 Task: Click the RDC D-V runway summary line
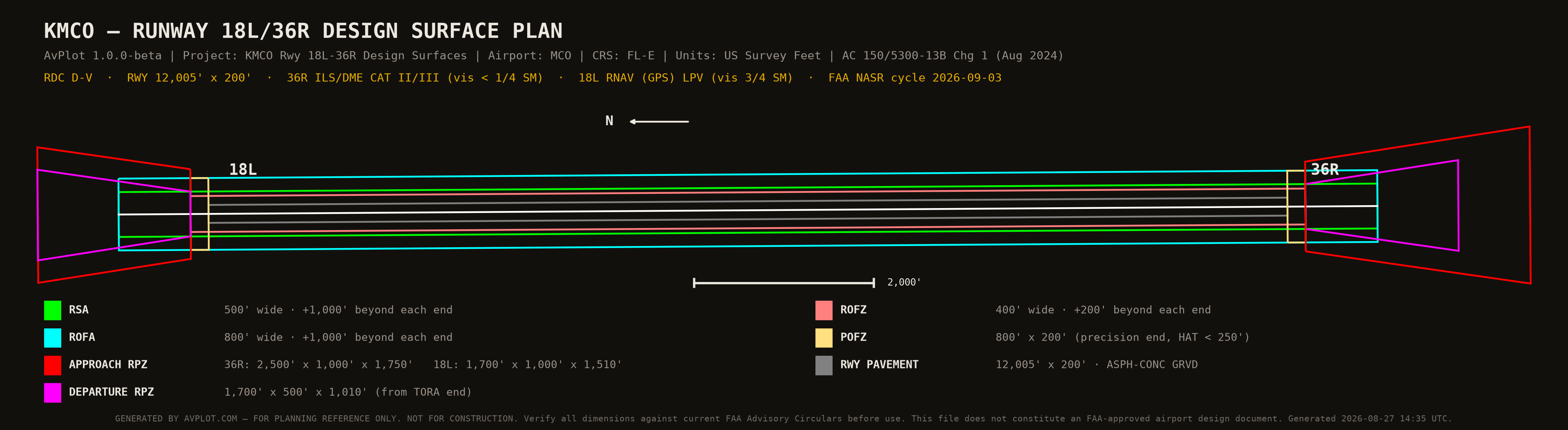coord(522,78)
